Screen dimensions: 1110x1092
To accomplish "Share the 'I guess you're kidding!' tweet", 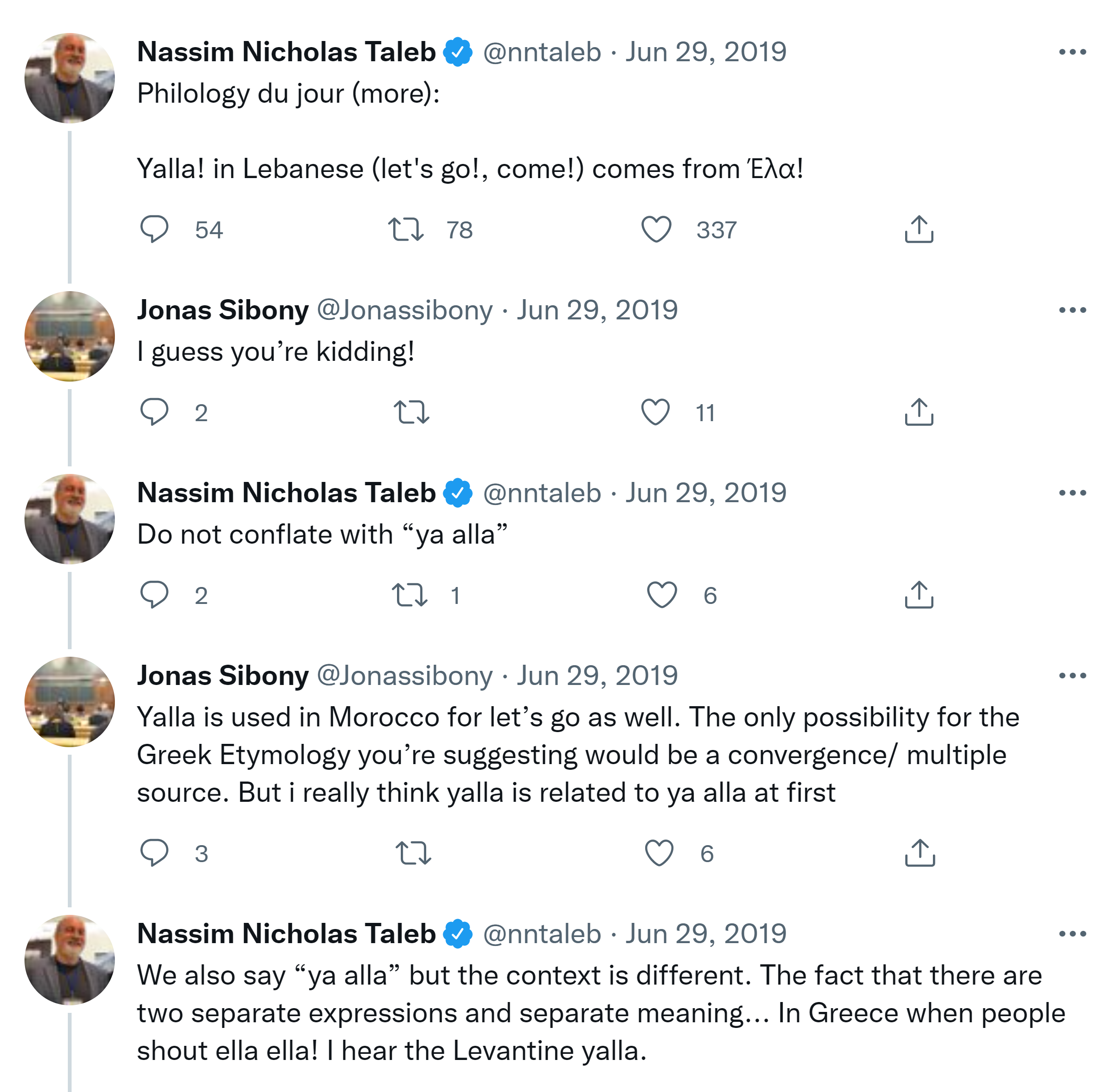I will [x=919, y=412].
